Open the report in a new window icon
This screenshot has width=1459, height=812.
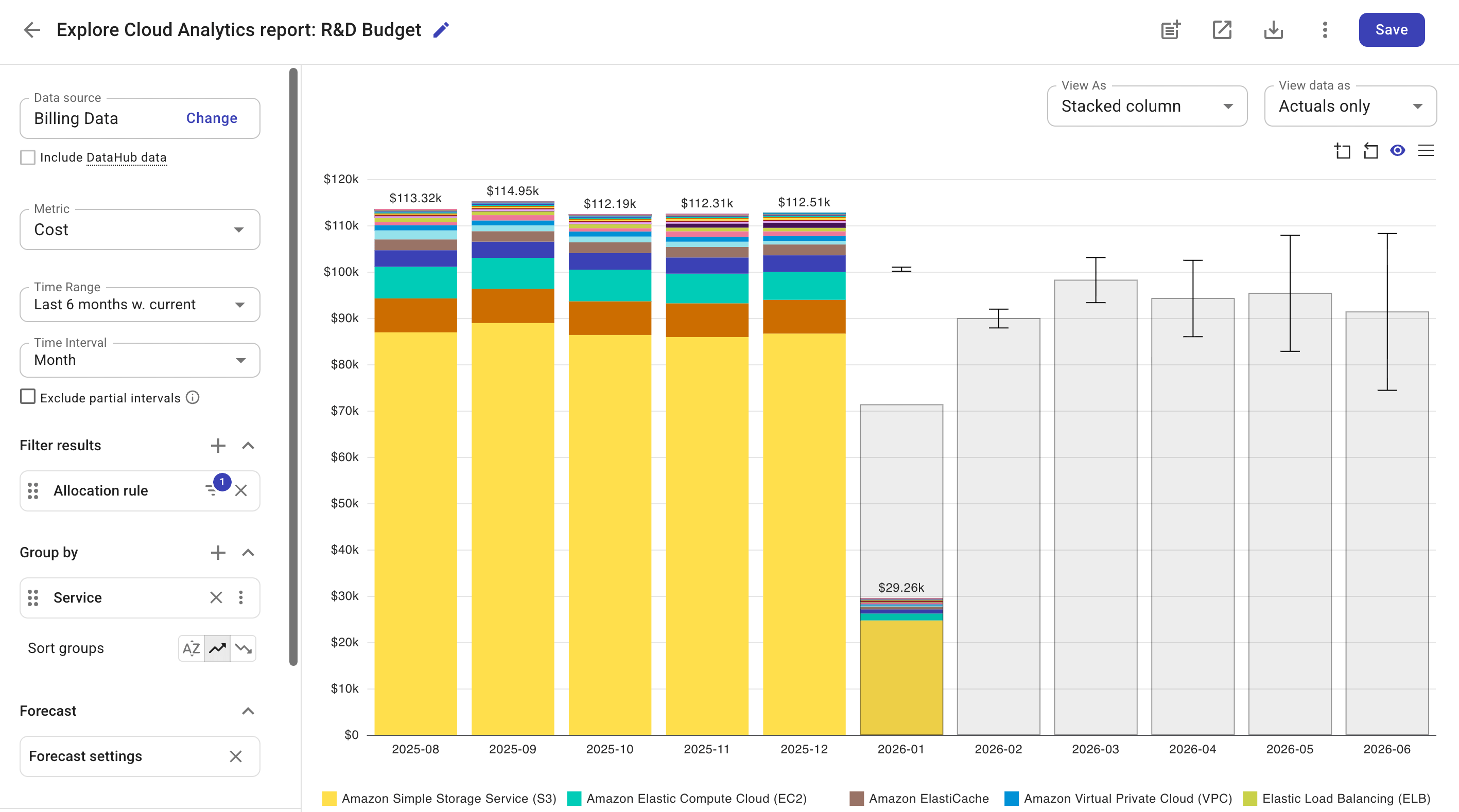coord(1222,29)
